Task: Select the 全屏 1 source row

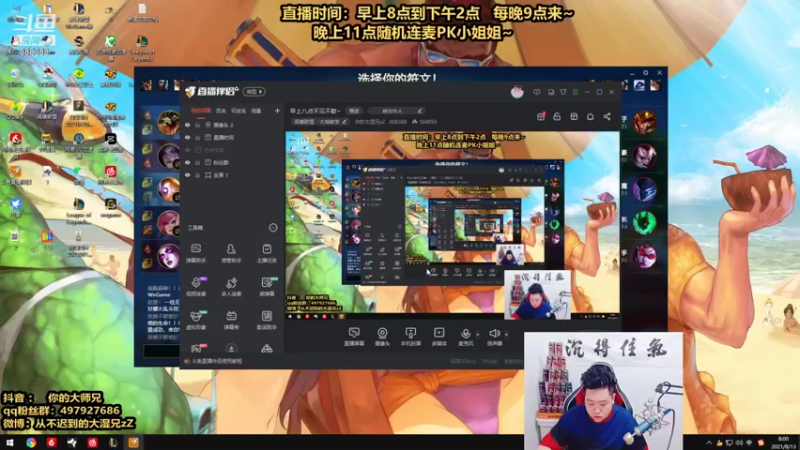Action: 233,175
